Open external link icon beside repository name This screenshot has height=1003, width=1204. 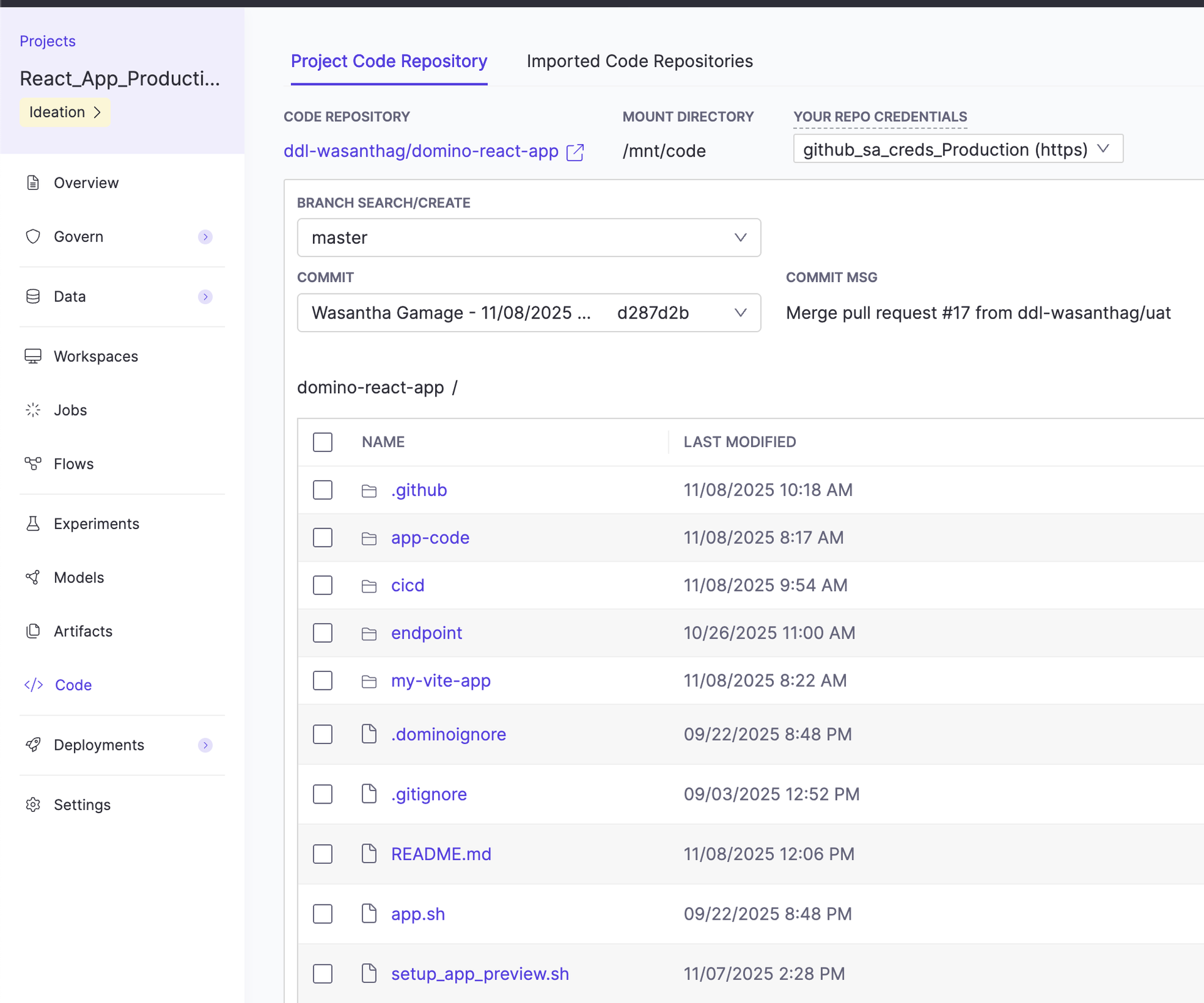(x=575, y=152)
